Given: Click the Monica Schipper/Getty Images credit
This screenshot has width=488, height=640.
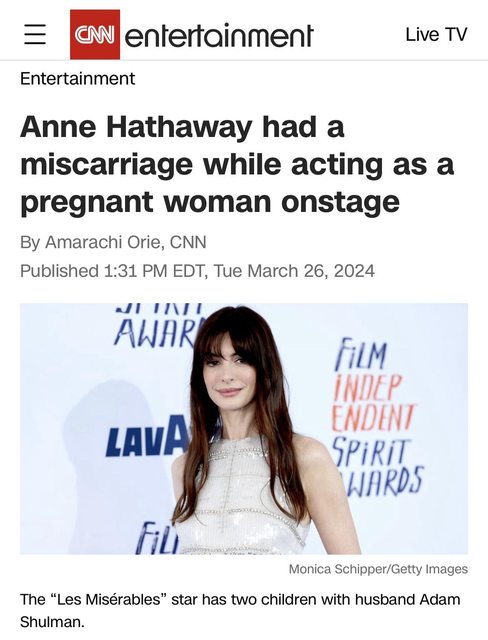Looking at the screenshot, I should 378,569.
